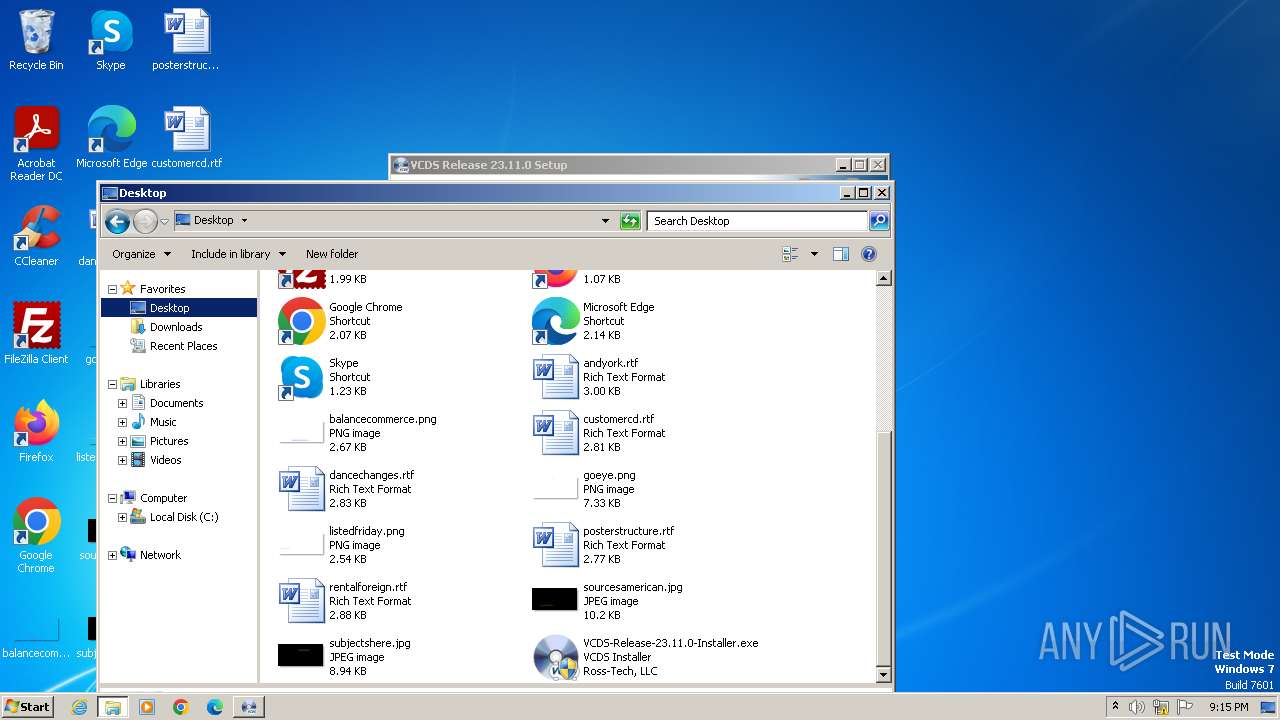
Task: Click the file list scroll down arrow
Action: [x=884, y=675]
